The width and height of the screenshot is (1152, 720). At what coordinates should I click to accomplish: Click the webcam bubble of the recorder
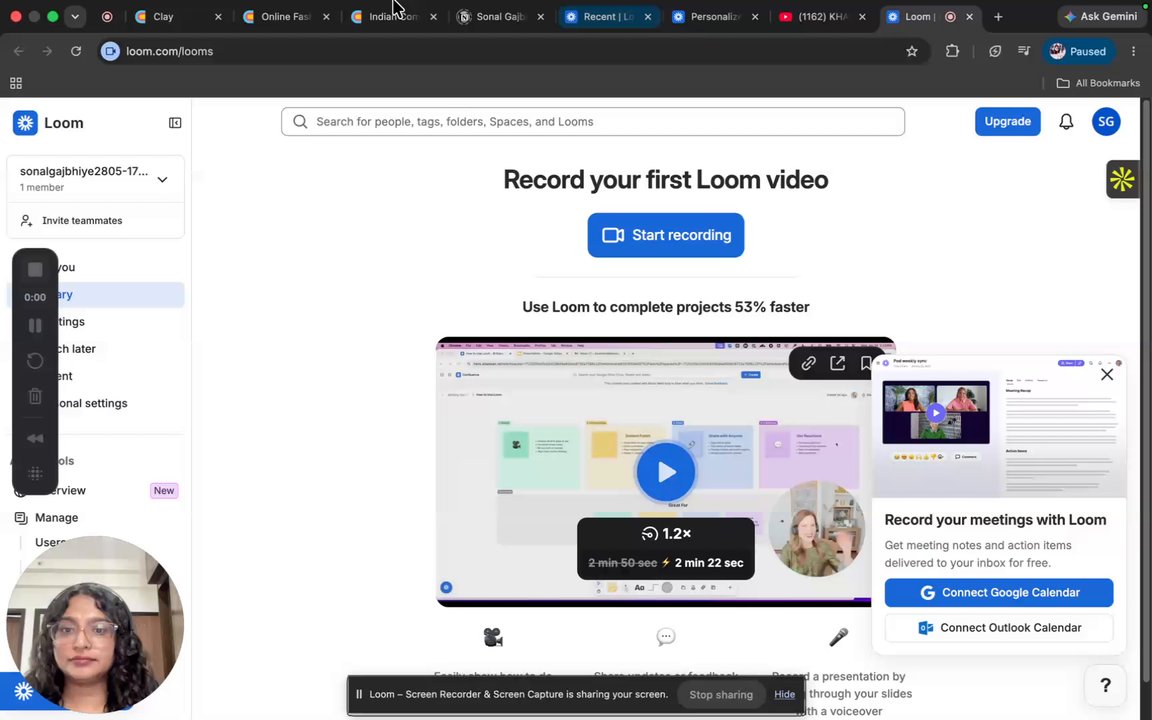(x=95, y=624)
